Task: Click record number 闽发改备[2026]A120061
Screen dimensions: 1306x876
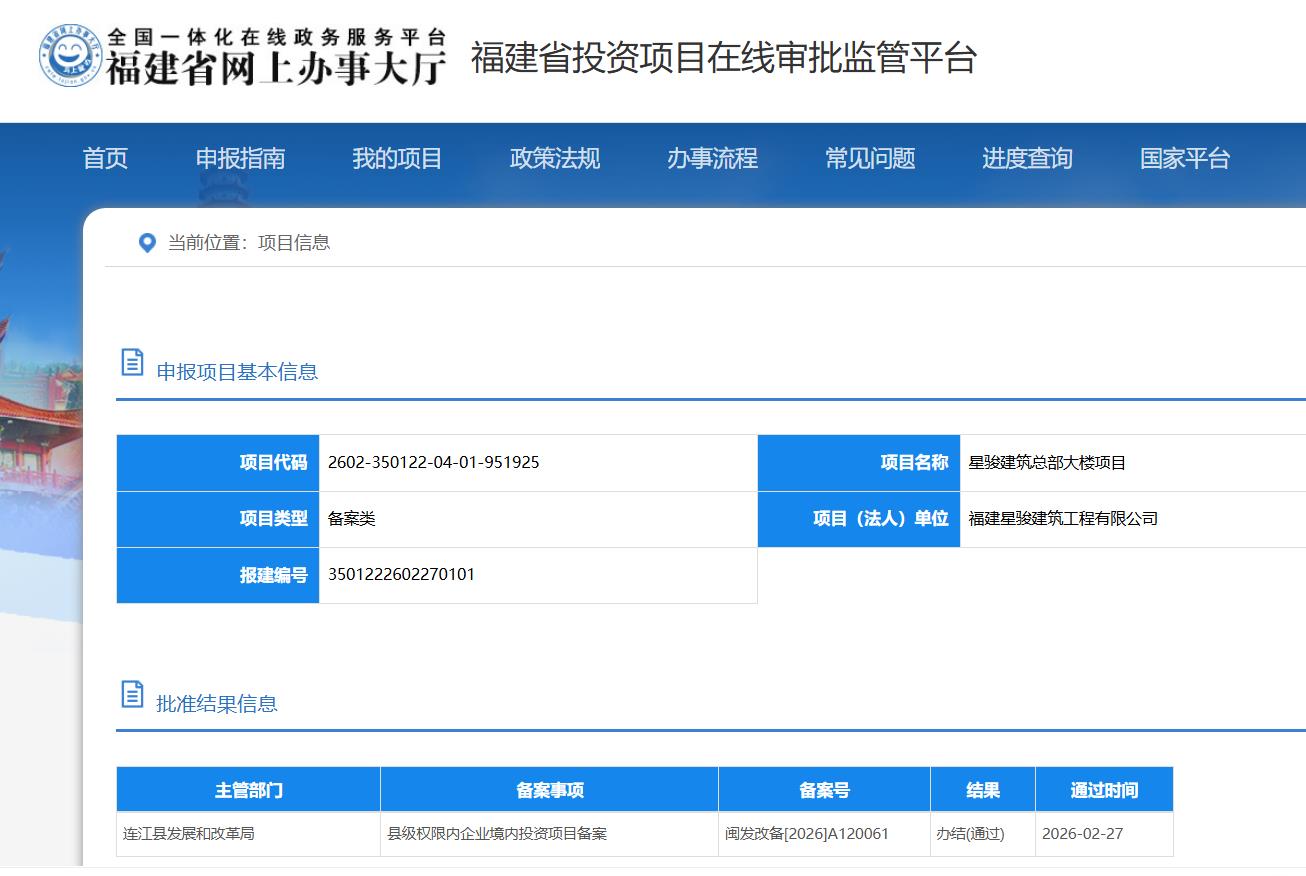Action: (807, 834)
